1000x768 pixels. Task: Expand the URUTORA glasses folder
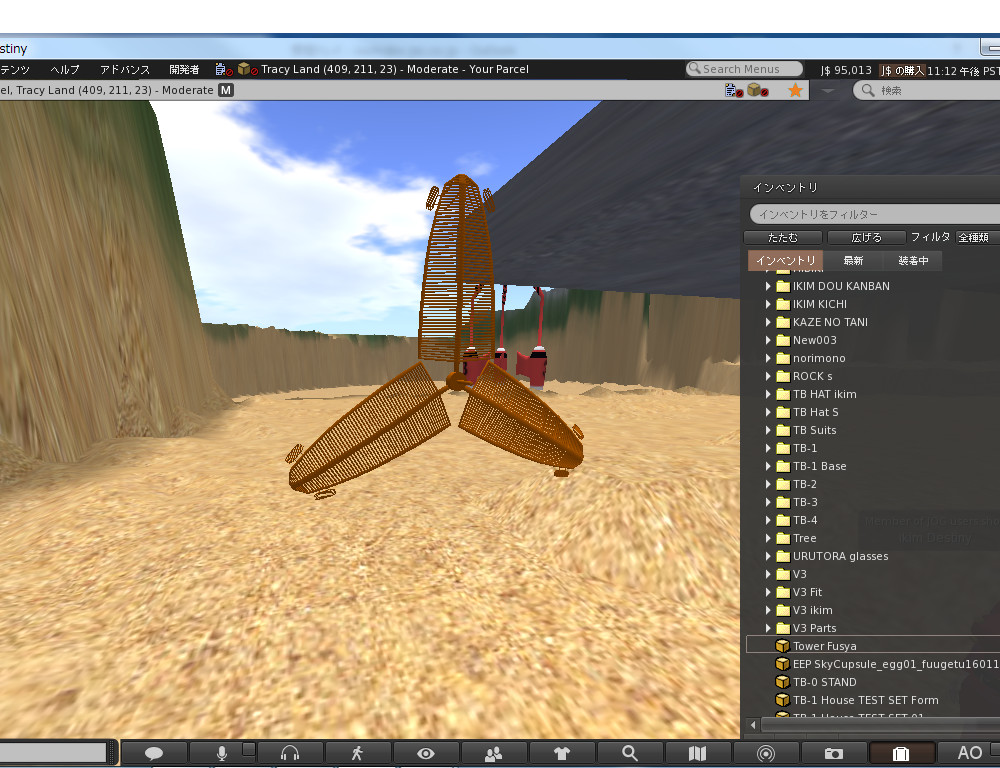(768, 556)
